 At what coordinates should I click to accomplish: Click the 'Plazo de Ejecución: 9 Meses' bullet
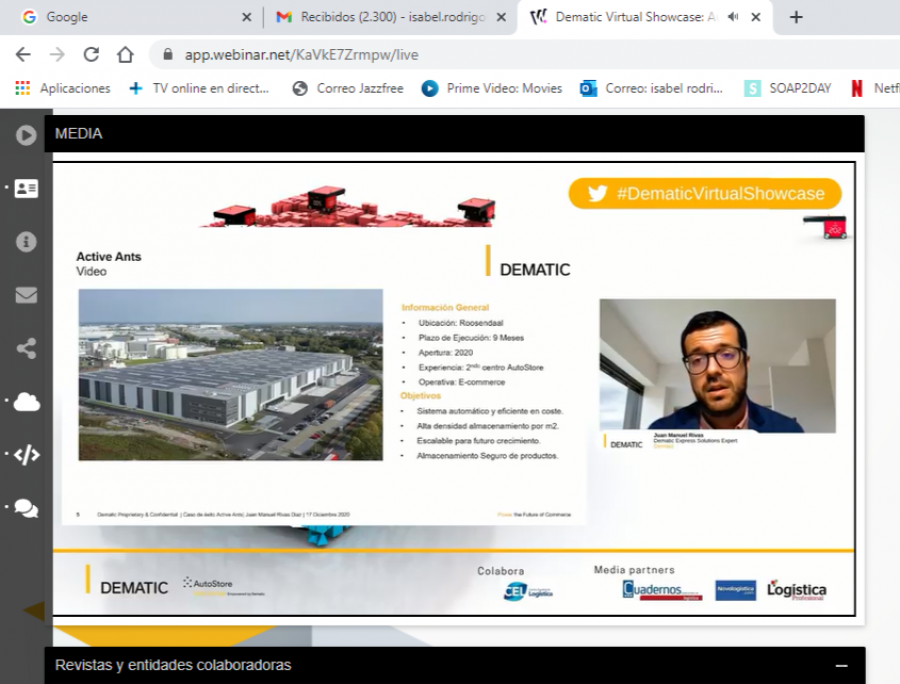tap(471, 338)
